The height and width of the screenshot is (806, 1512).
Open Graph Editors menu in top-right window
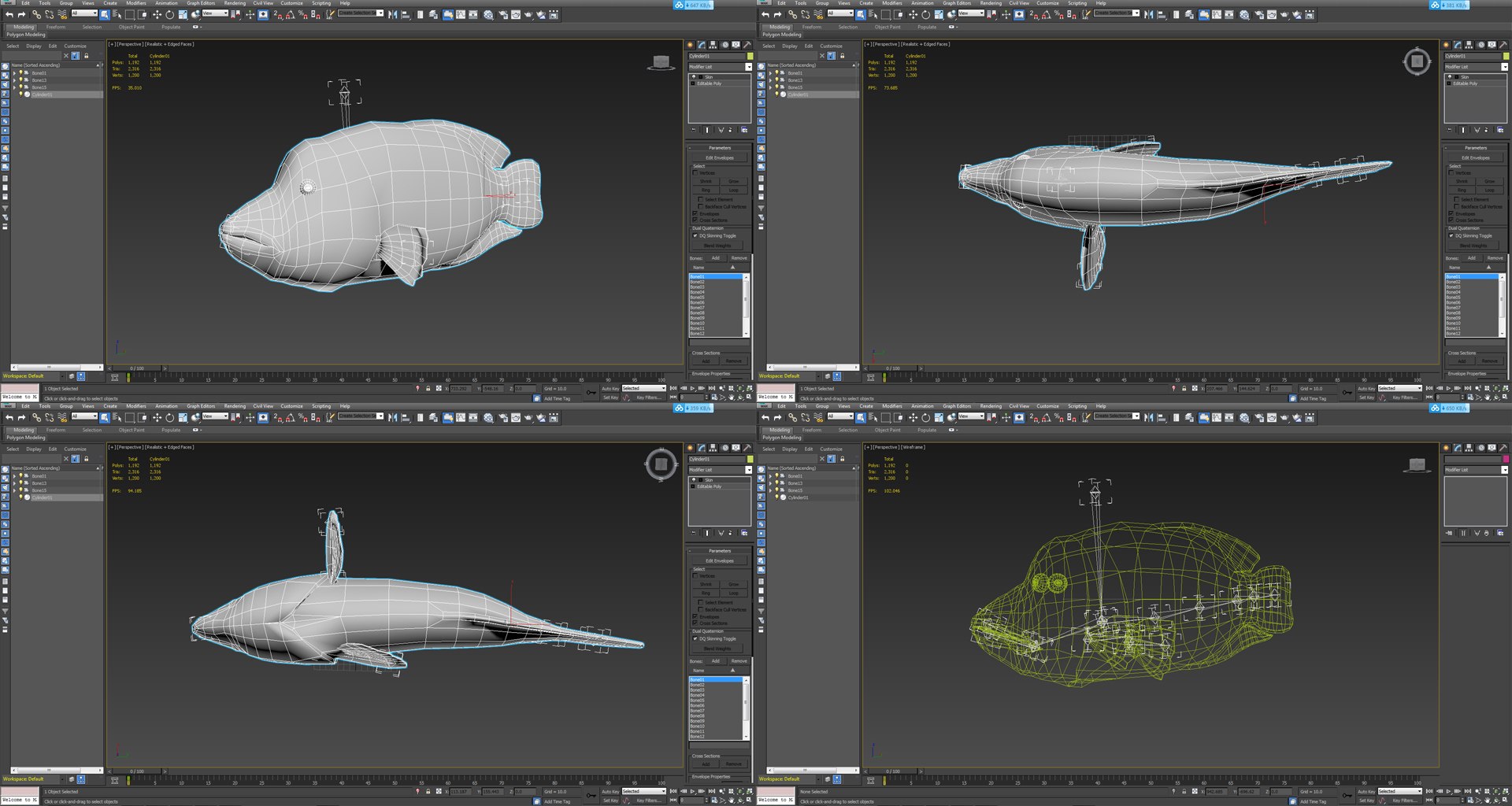(x=957, y=3)
